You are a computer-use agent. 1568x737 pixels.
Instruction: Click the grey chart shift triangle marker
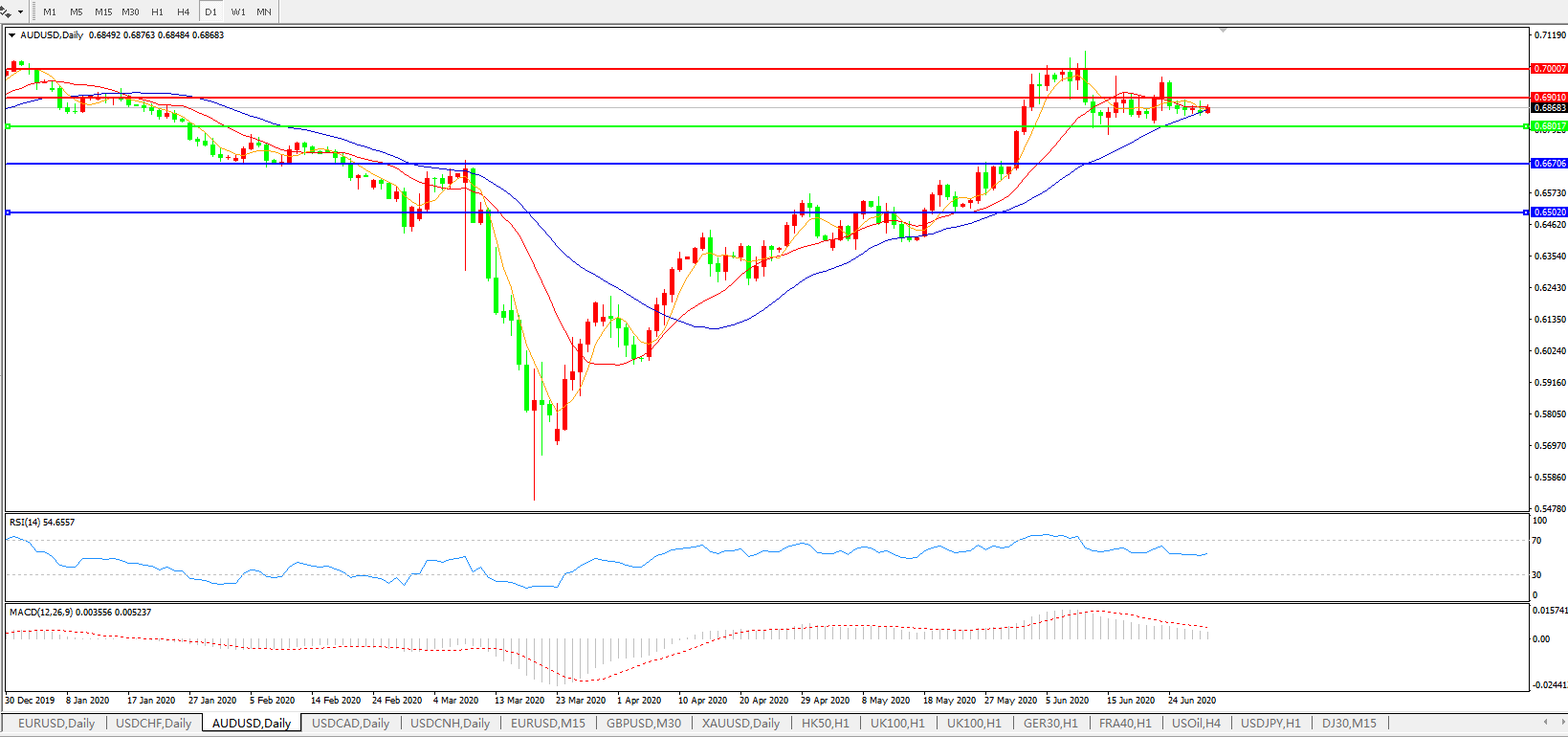point(1223,31)
